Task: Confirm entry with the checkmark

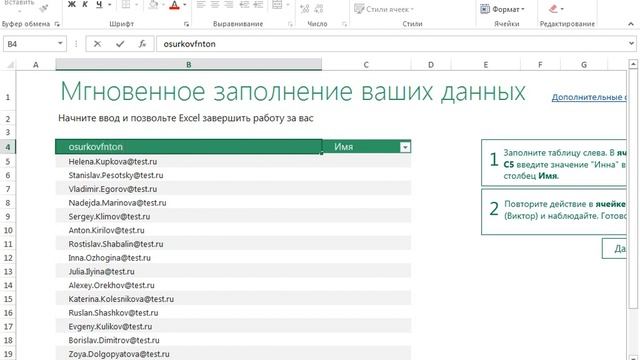Action: (120, 44)
